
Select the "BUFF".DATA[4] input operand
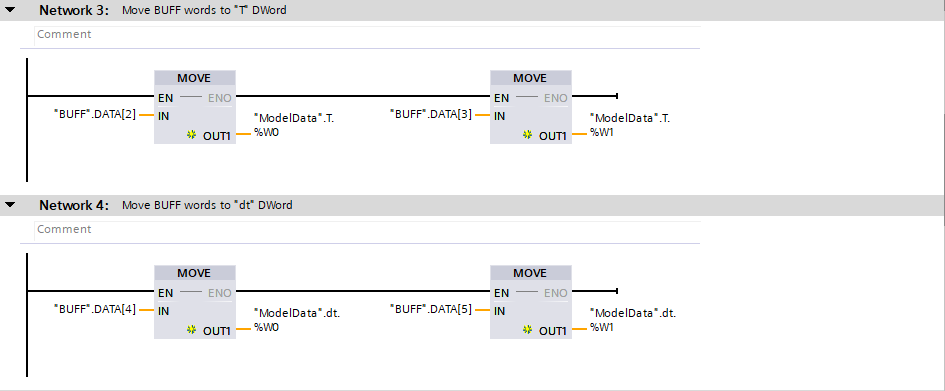(x=95, y=310)
